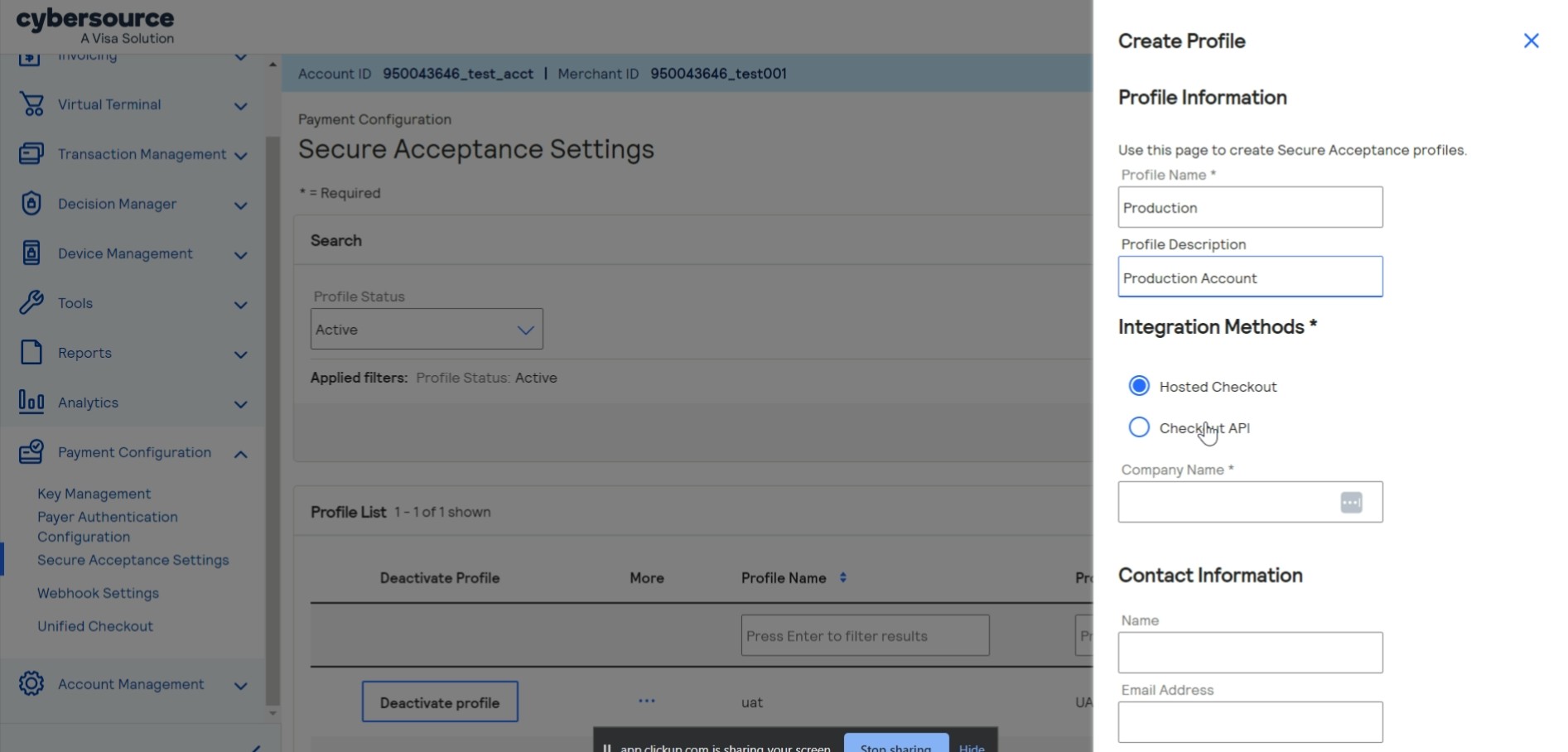Expand the Transaction Management menu chevron
The height and width of the screenshot is (752, 1568).
pos(241,156)
